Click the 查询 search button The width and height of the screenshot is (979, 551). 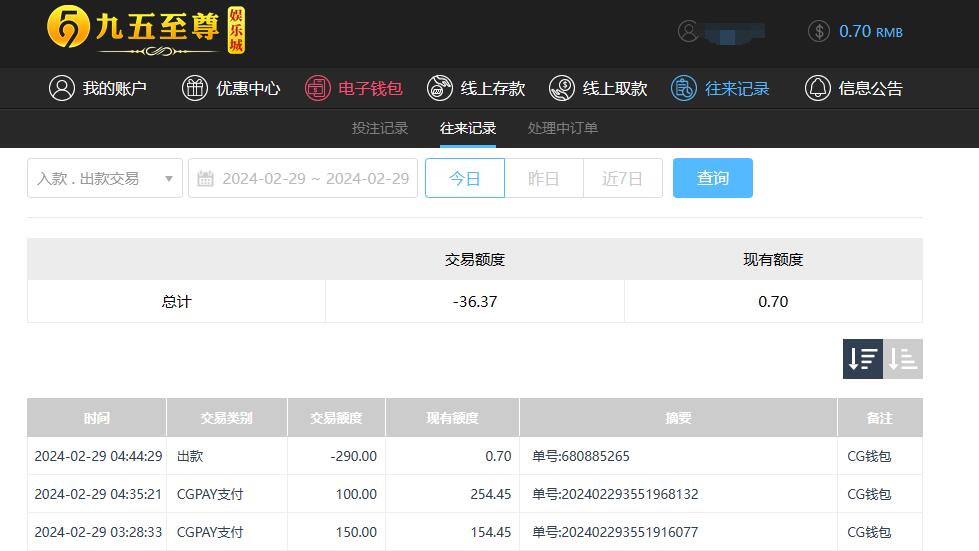pyautogui.click(x=712, y=178)
